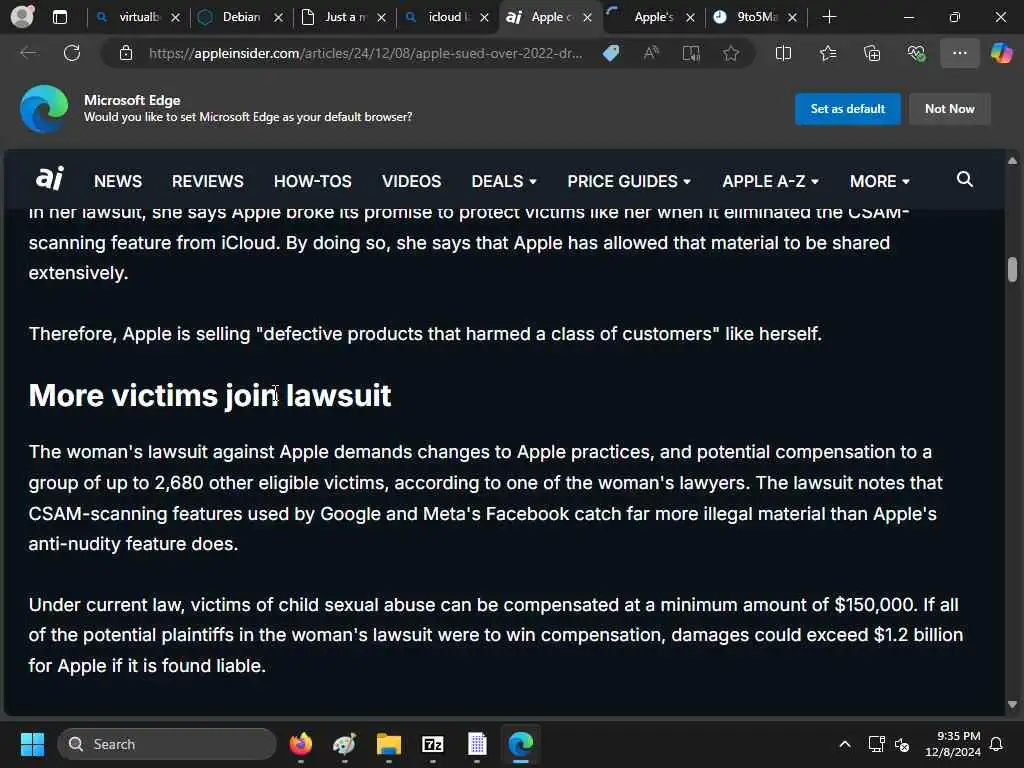Screen dimensions: 1024x768
Task: Open the network status tray icon
Action: click(x=876, y=744)
